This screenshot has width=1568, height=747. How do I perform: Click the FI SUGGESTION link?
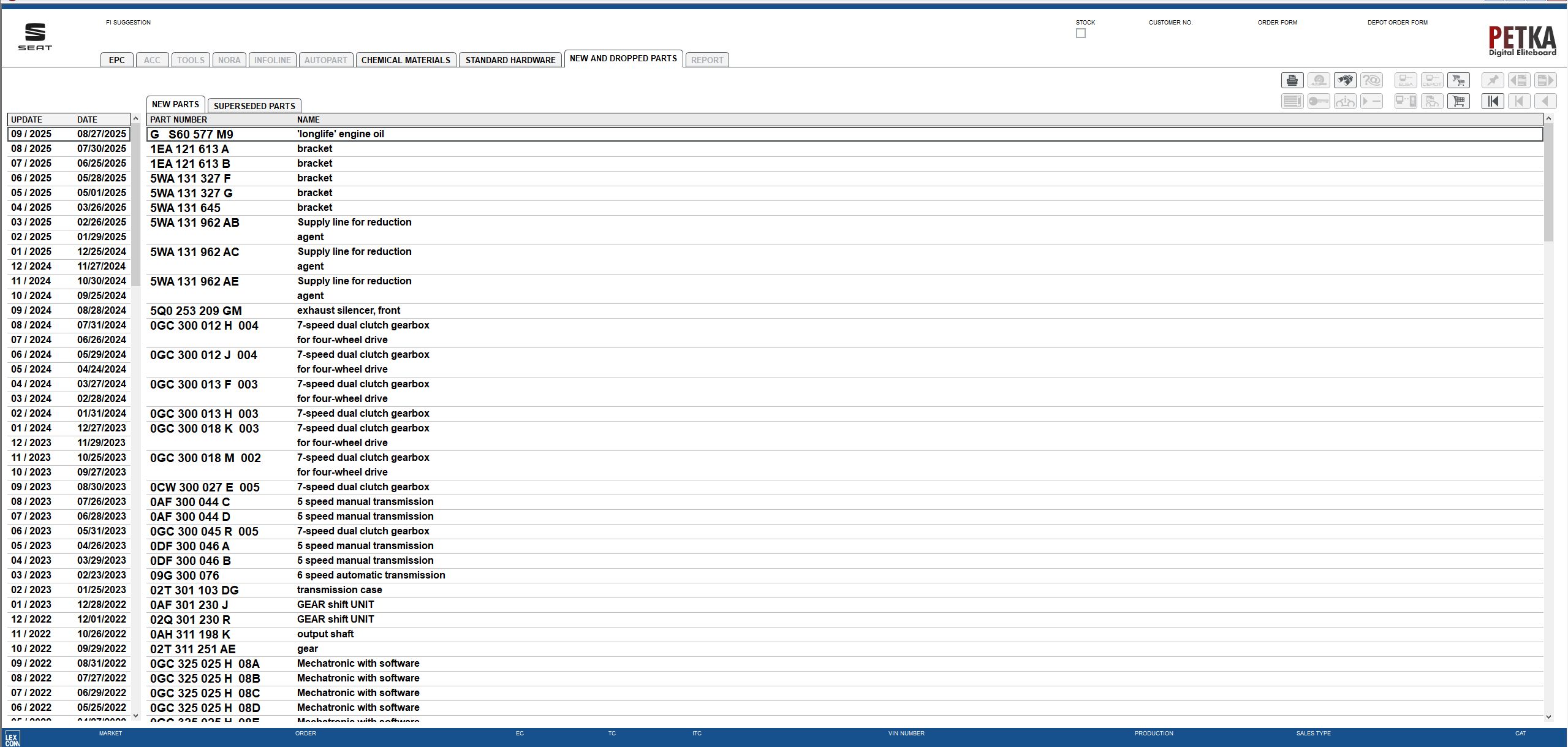[x=128, y=22]
